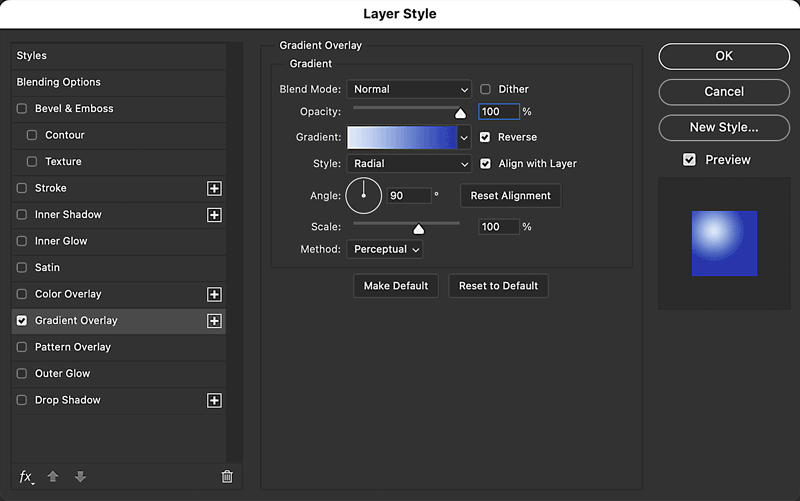
Task: Click the move effect down arrow
Action: tap(80, 477)
